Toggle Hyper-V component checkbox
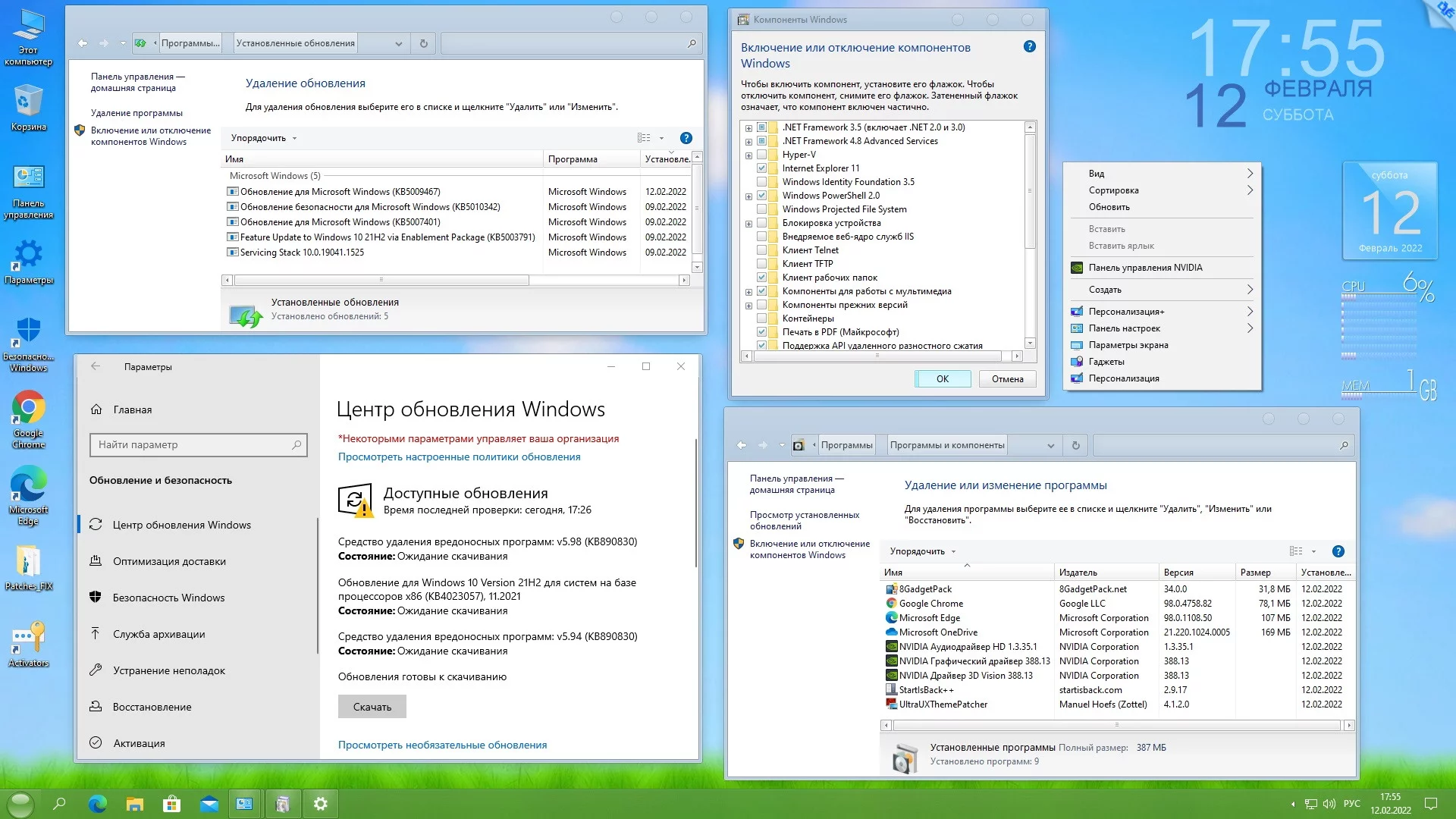 click(x=762, y=155)
